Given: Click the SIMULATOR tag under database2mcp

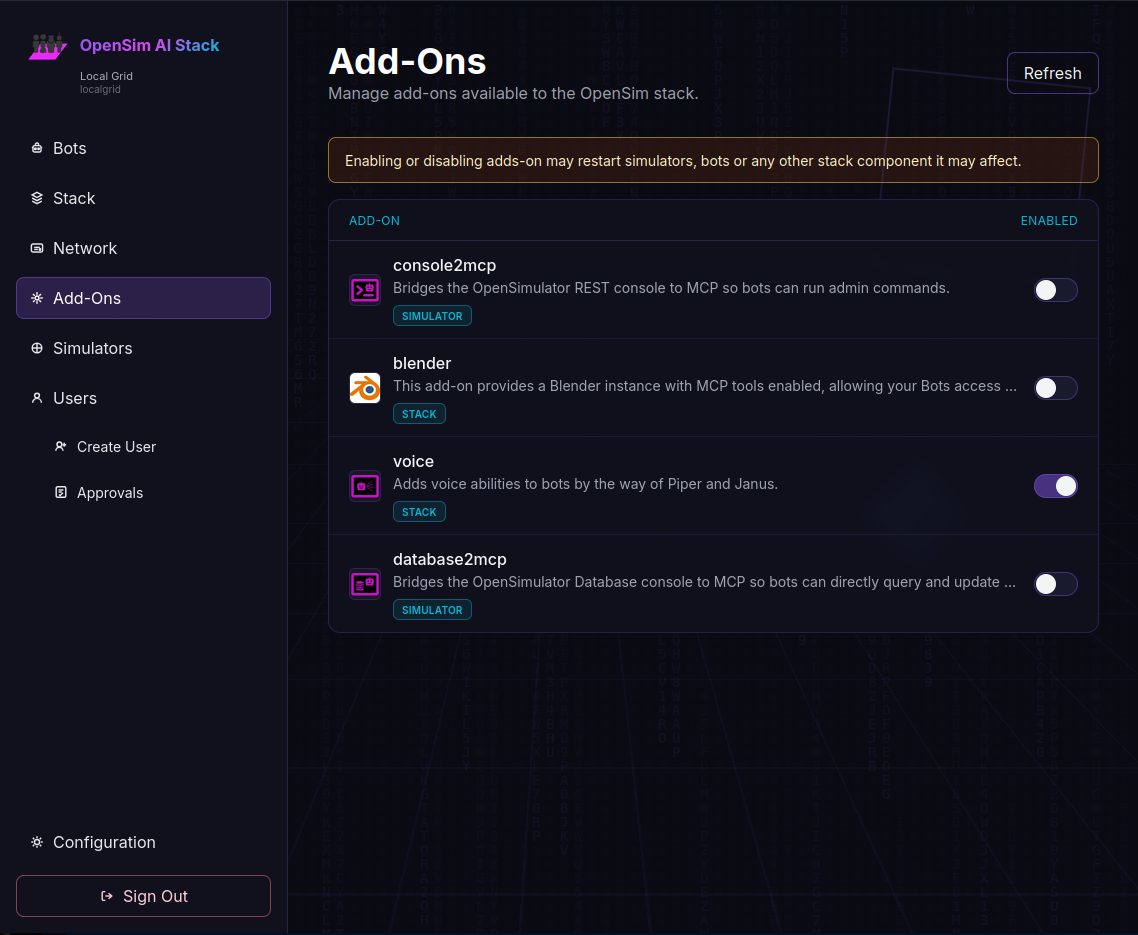Looking at the screenshot, I should tap(433, 610).
